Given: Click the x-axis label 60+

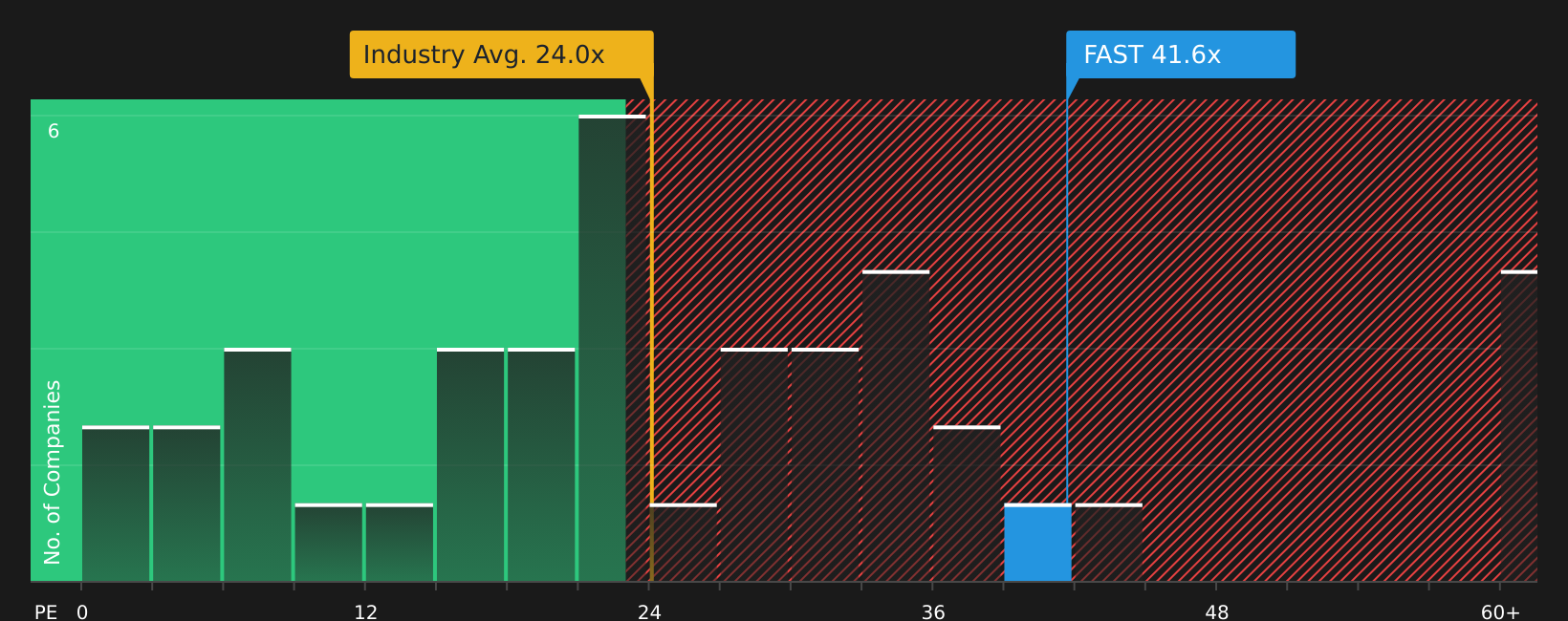Looking at the screenshot, I should click(x=1500, y=612).
